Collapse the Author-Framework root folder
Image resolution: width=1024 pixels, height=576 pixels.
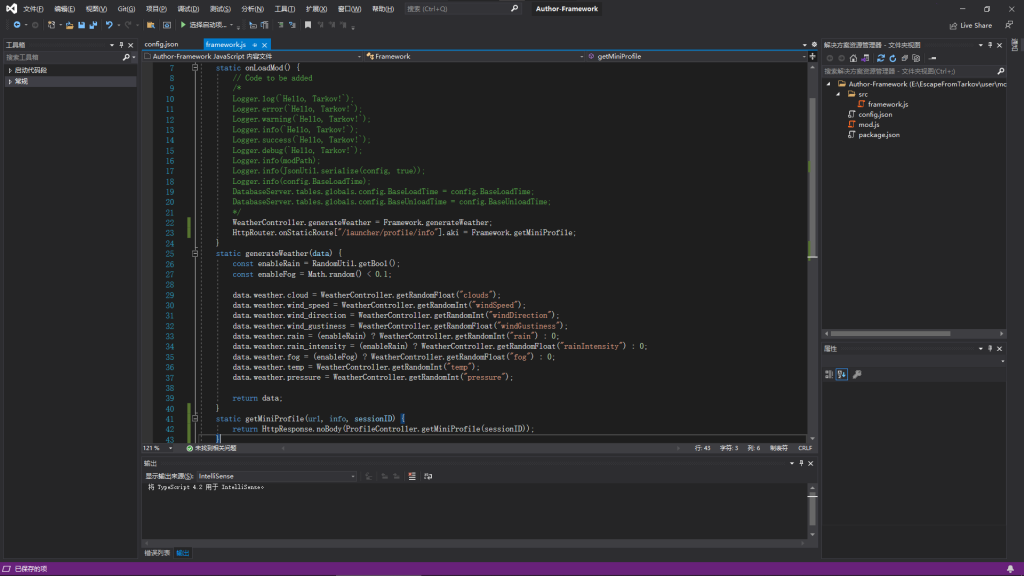(829, 84)
